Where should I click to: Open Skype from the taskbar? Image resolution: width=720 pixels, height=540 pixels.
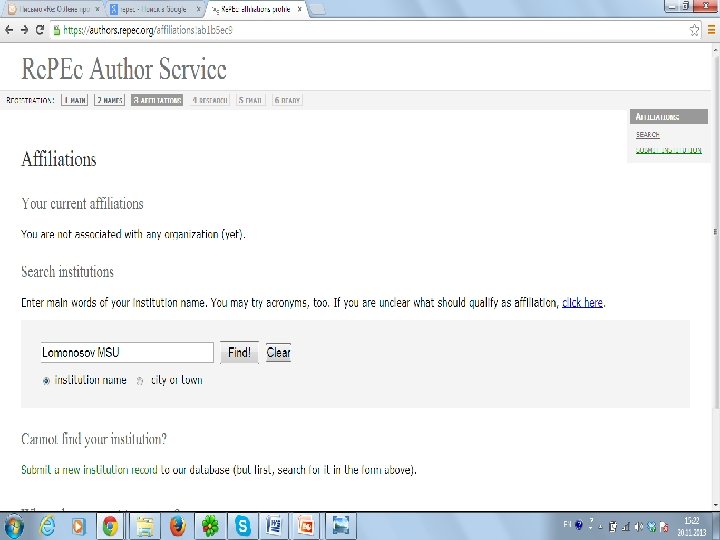[x=242, y=526]
